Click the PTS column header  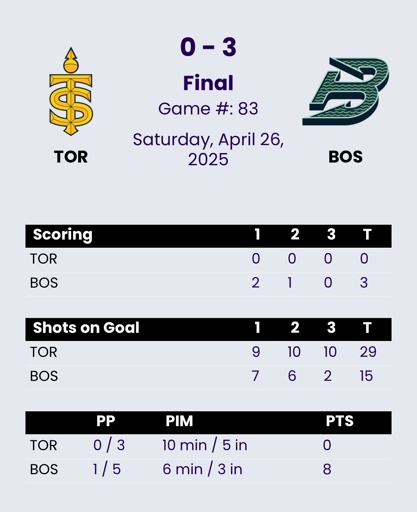pyautogui.click(x=339, y=421)
